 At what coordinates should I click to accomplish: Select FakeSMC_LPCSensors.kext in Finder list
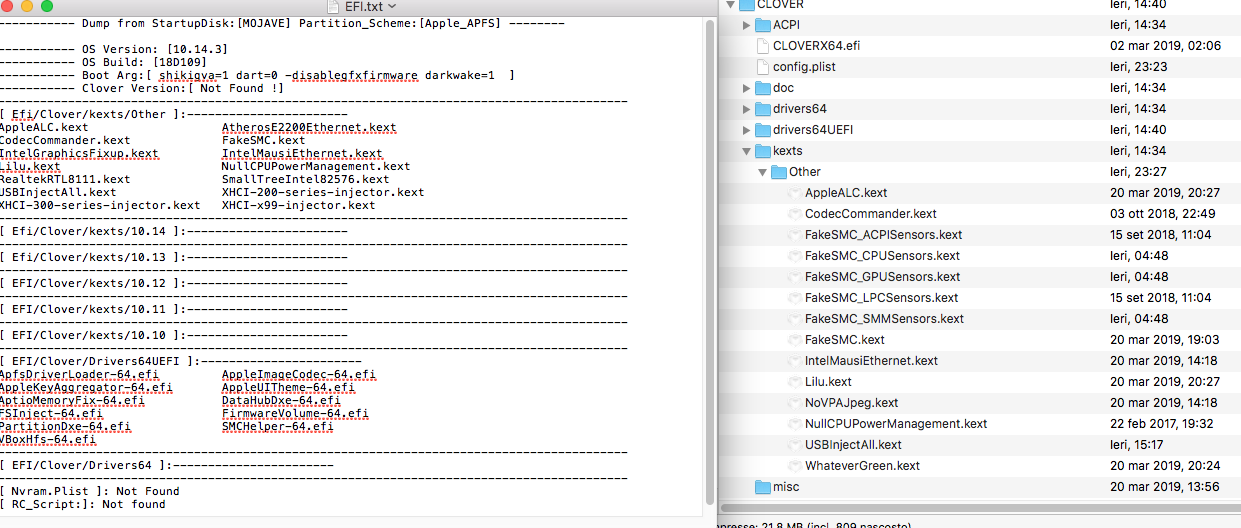pyautogui.click(x=881, y=298)
